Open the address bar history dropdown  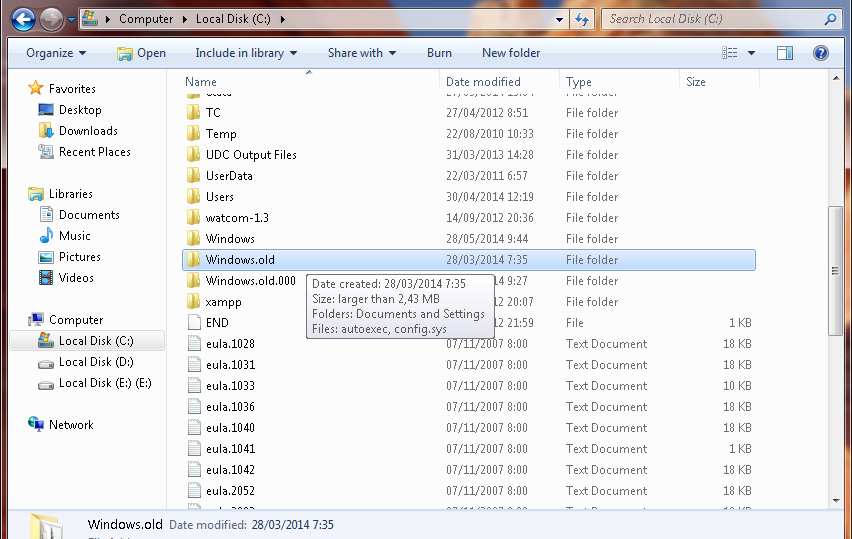559,20
